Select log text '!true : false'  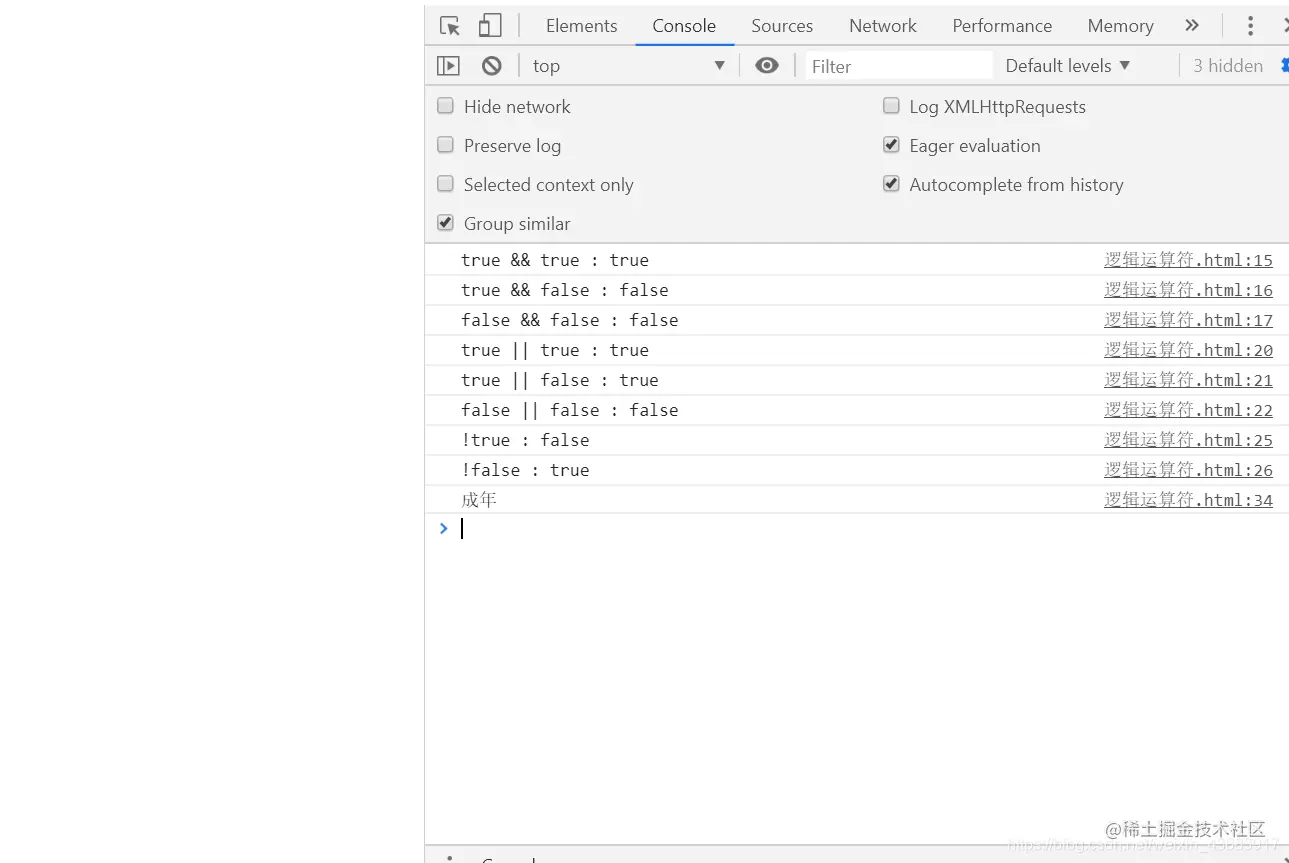[x=525, y=440]
